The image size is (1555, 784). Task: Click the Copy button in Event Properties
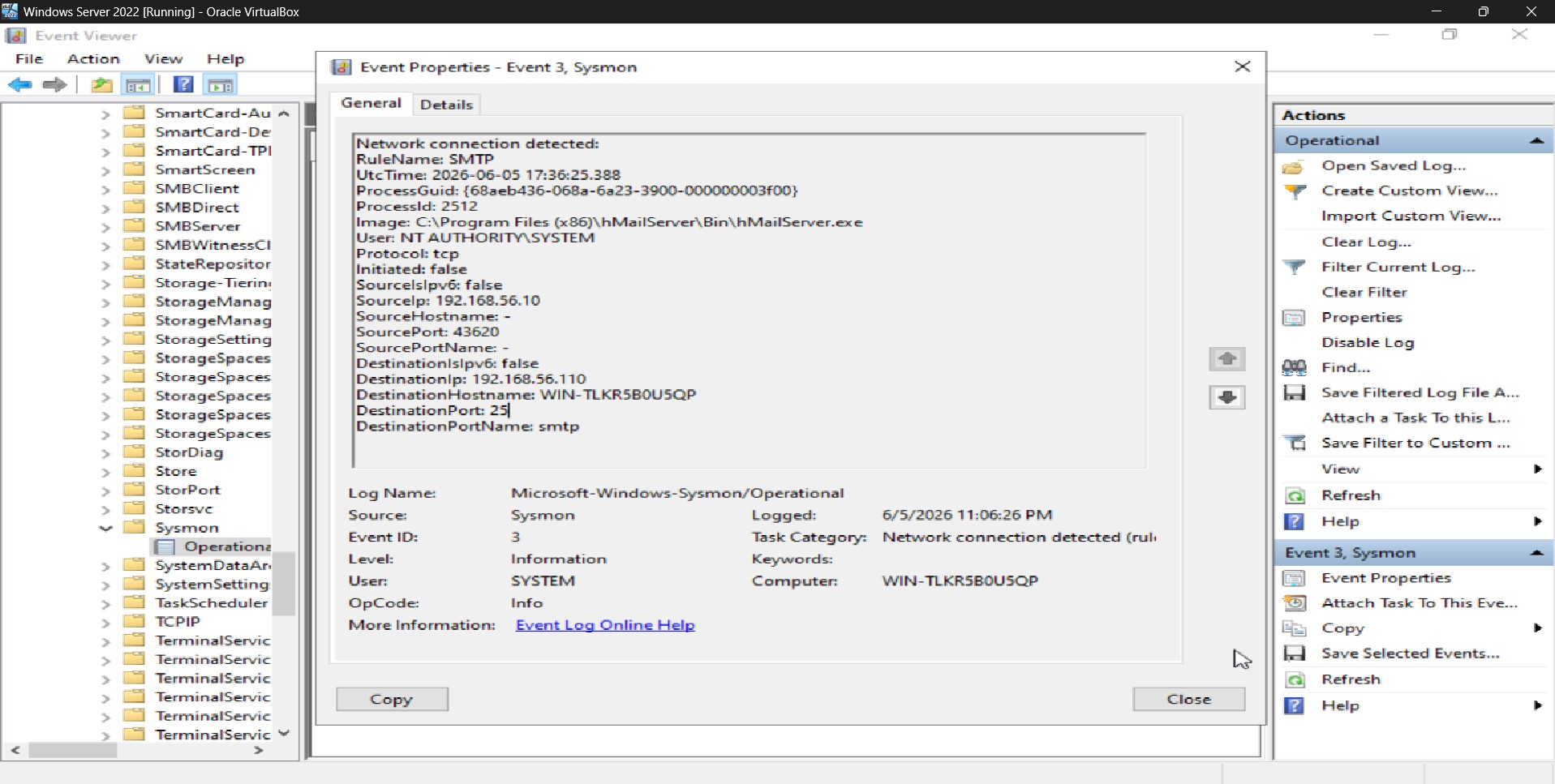(392, 700)
